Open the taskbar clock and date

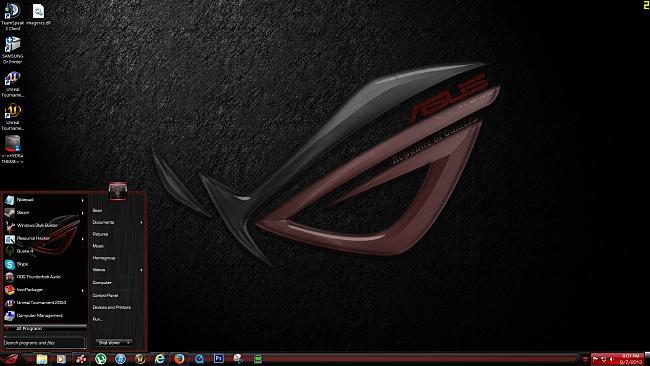pyautogui.click(x=630, y=359)
